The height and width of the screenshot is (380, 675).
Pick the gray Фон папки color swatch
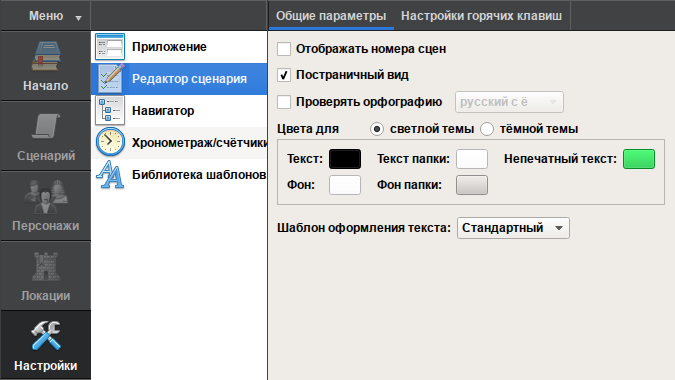pyautogui.click(x=472, y=185)
